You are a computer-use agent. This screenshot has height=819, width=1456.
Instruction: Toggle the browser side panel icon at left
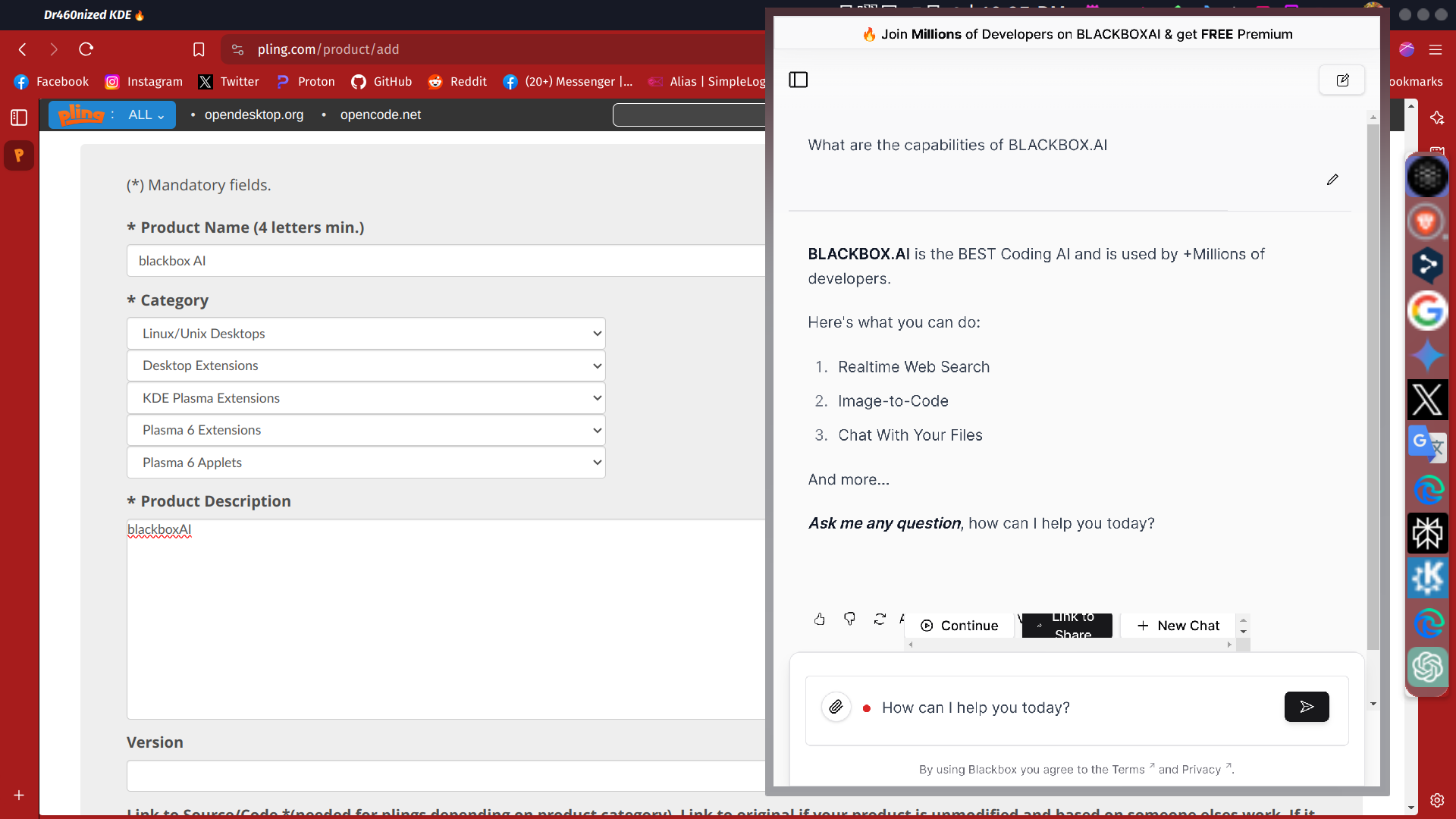(x=19, y=118)
